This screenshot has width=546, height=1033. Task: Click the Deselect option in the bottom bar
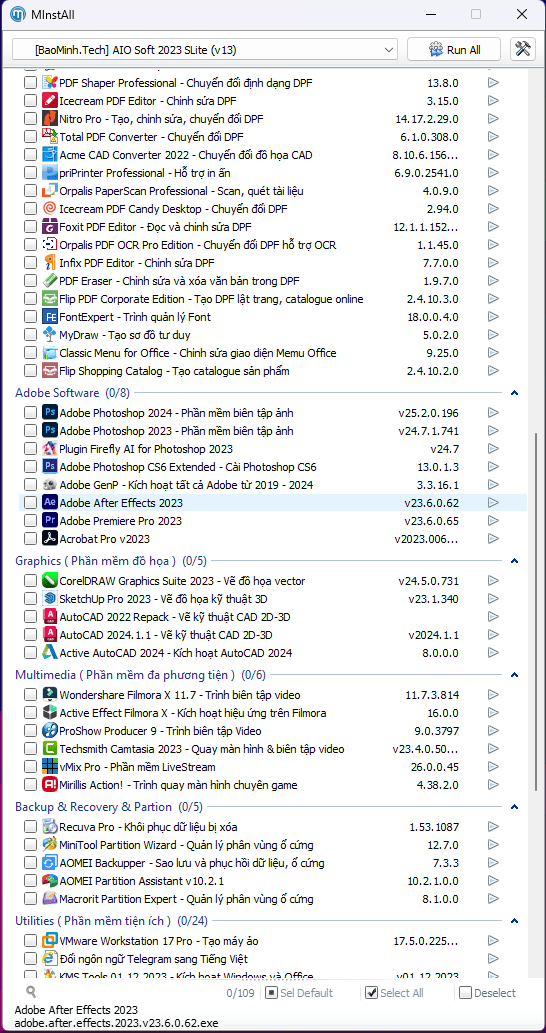click(488, 993)
